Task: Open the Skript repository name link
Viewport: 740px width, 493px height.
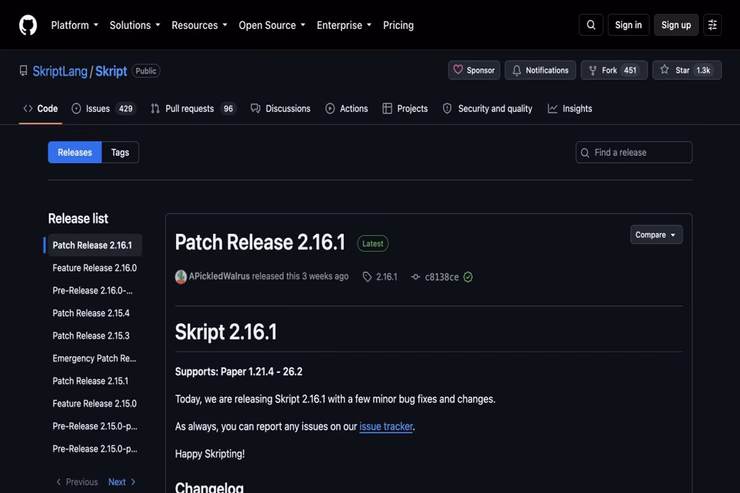Action: (111, 71)
